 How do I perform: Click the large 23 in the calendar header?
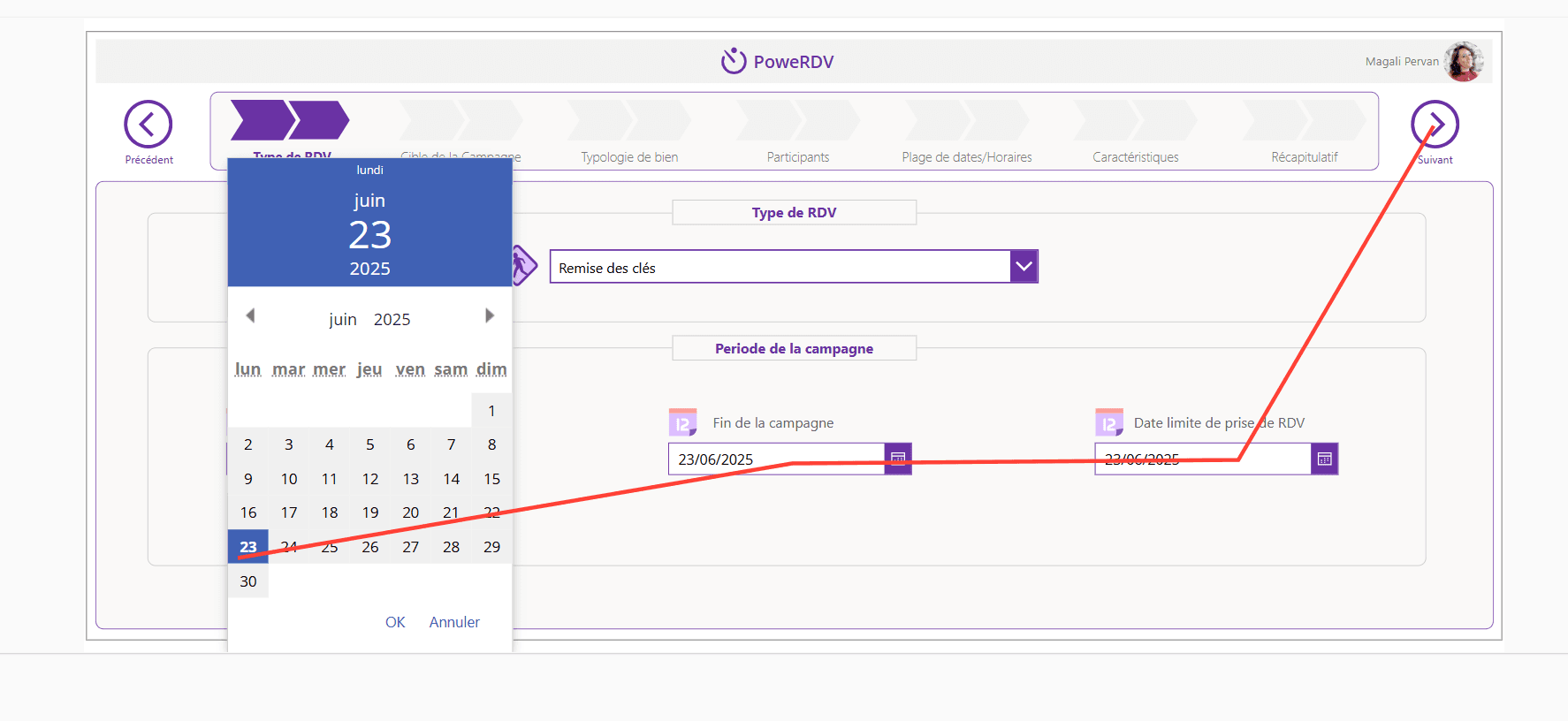[x=369, y=235]
